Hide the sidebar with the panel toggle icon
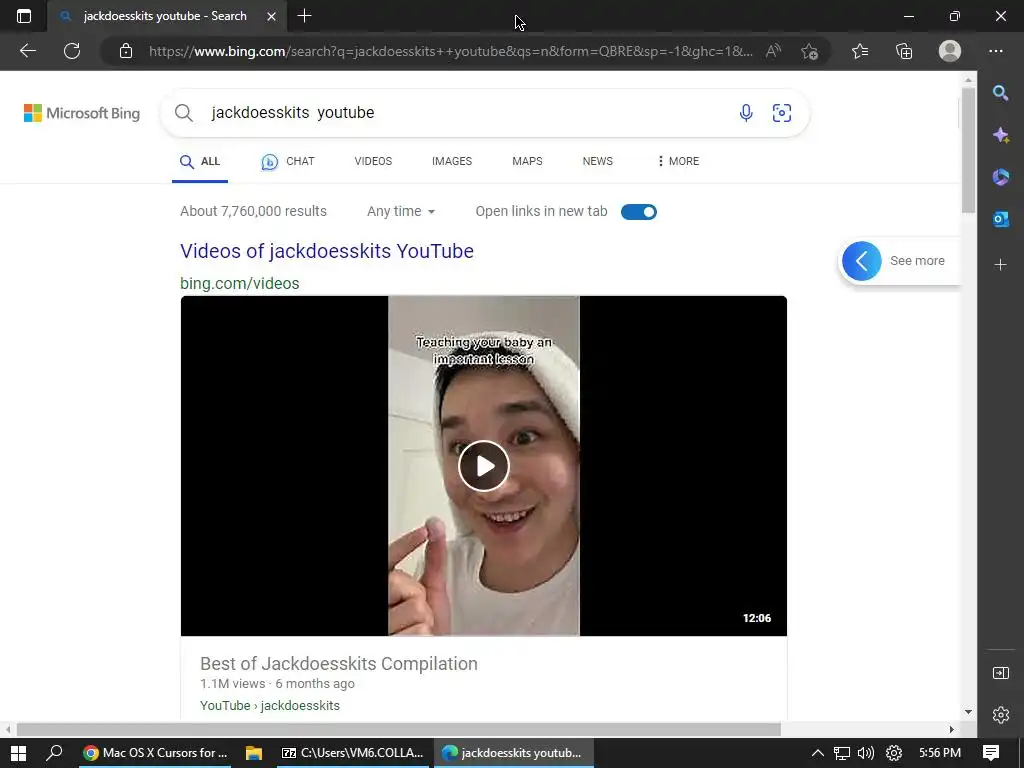1024x768 pixels. point(1000,673)
